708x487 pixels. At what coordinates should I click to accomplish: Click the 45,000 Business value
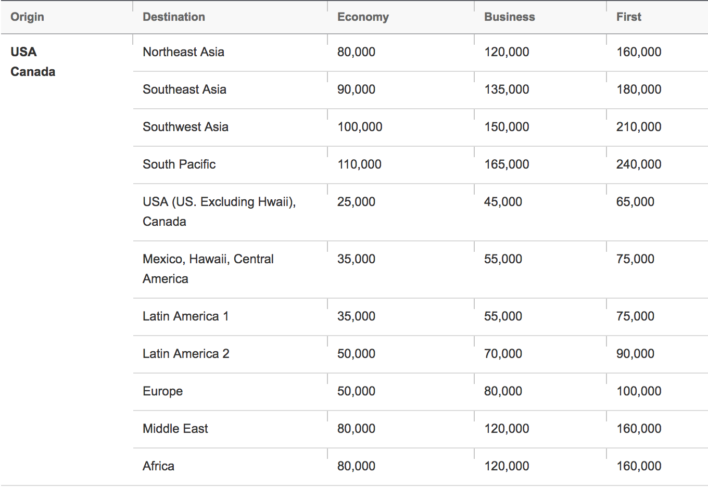503,202
